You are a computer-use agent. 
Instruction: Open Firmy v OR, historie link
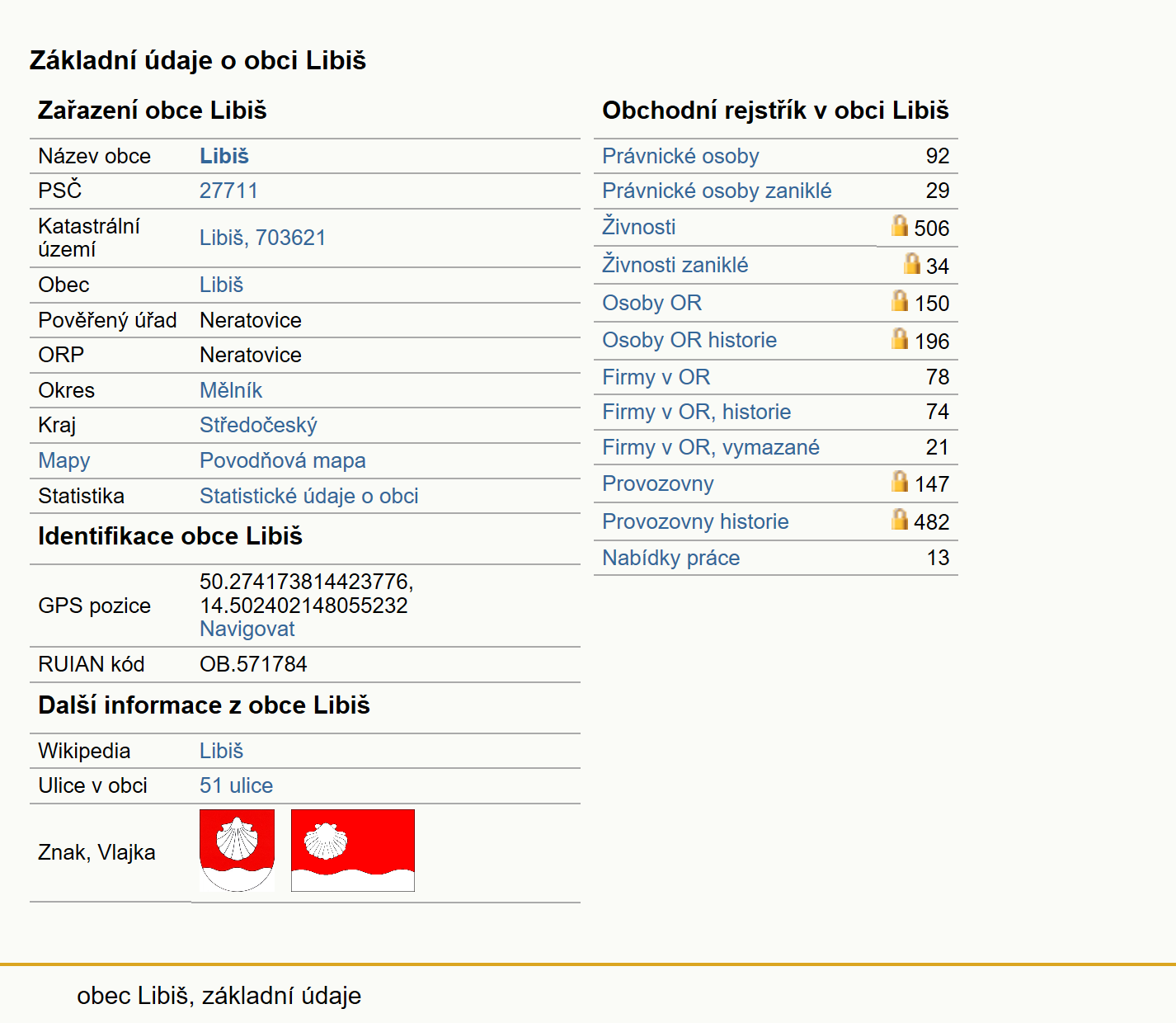[x=697, y=412]
